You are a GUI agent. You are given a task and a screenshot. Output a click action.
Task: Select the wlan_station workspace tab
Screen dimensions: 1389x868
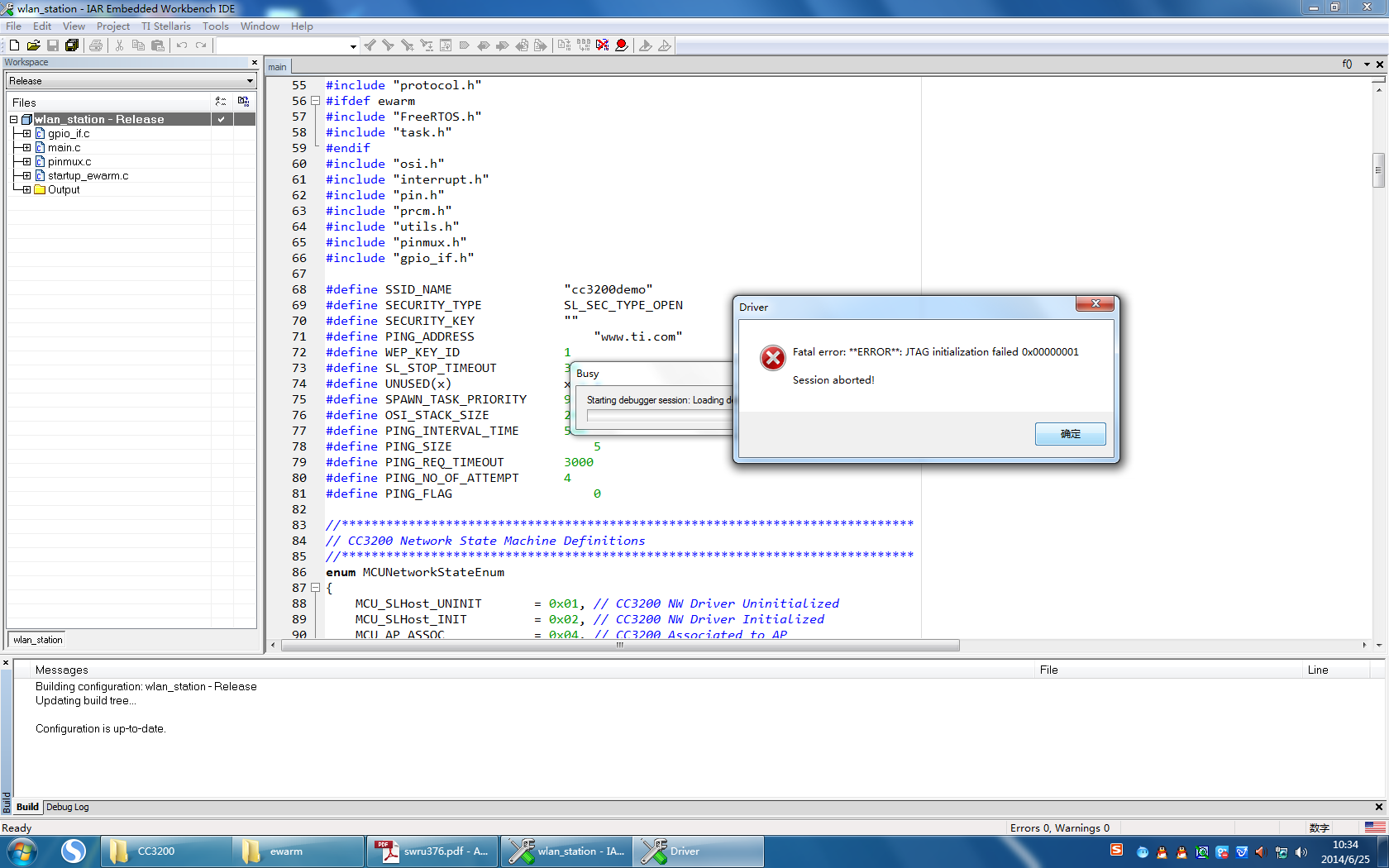pyautogui.click(x=38, y=640)
